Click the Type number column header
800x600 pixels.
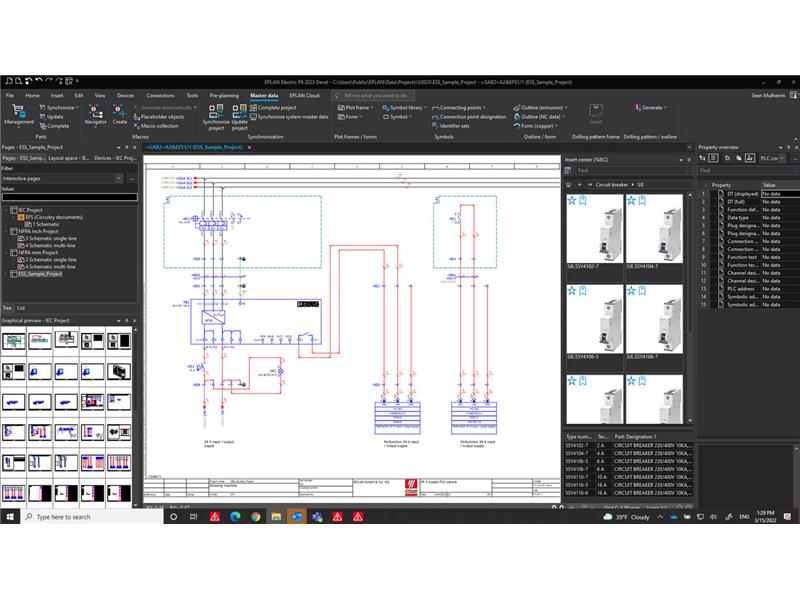(x=580, y=437)
